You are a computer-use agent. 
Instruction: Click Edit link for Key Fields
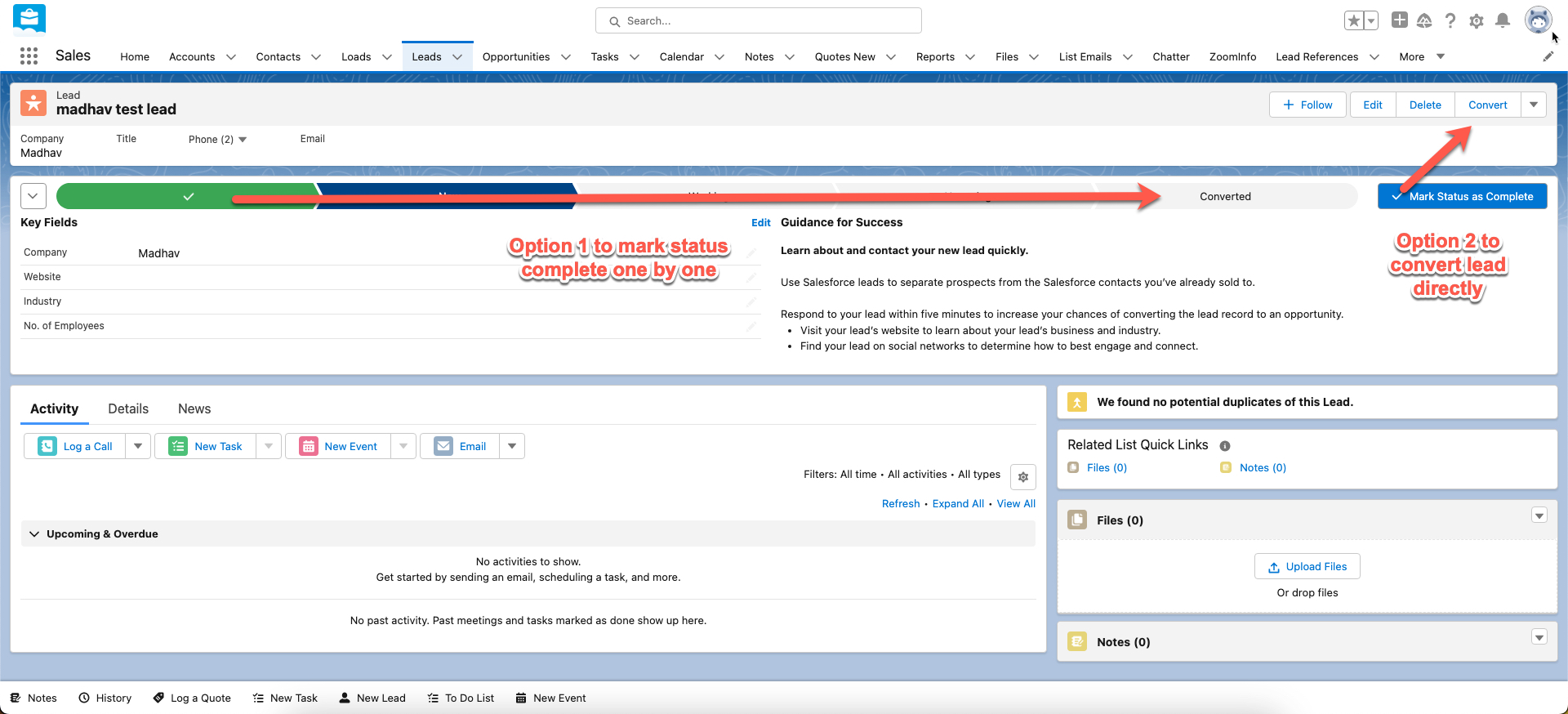click(x=760, y=222)
